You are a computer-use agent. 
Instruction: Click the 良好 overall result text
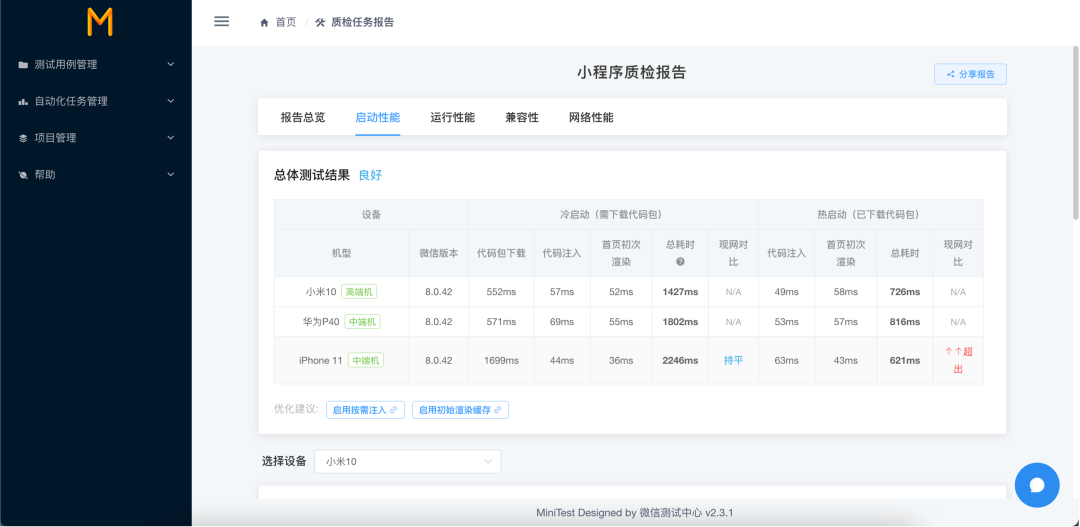coord(371,175)
